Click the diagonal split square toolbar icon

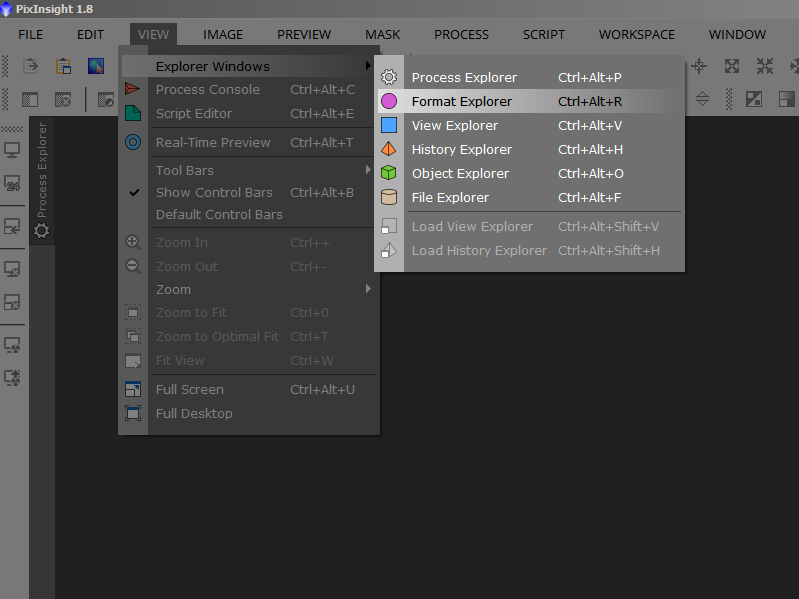click(x=754, y=99)
